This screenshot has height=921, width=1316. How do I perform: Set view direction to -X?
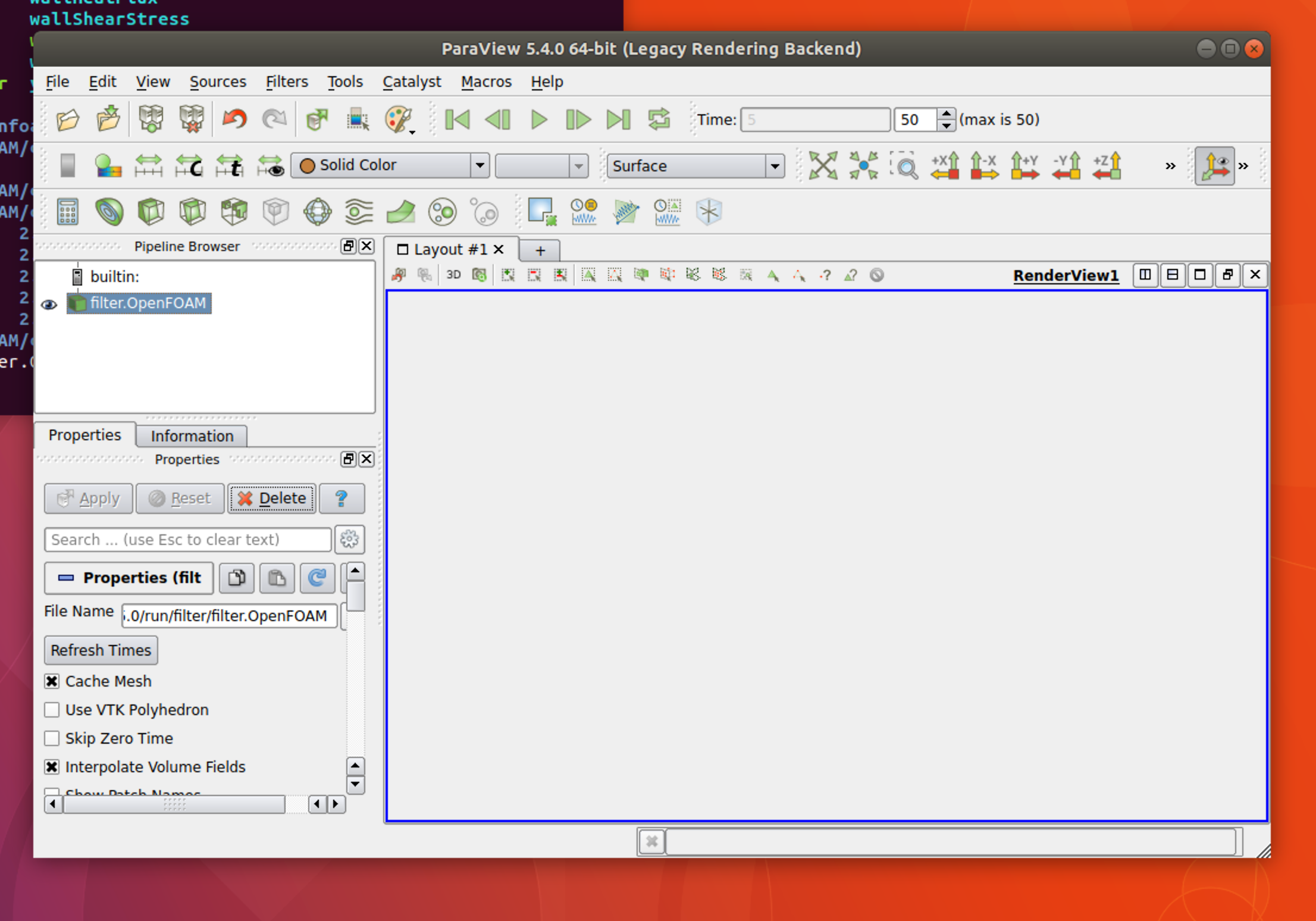985,165
